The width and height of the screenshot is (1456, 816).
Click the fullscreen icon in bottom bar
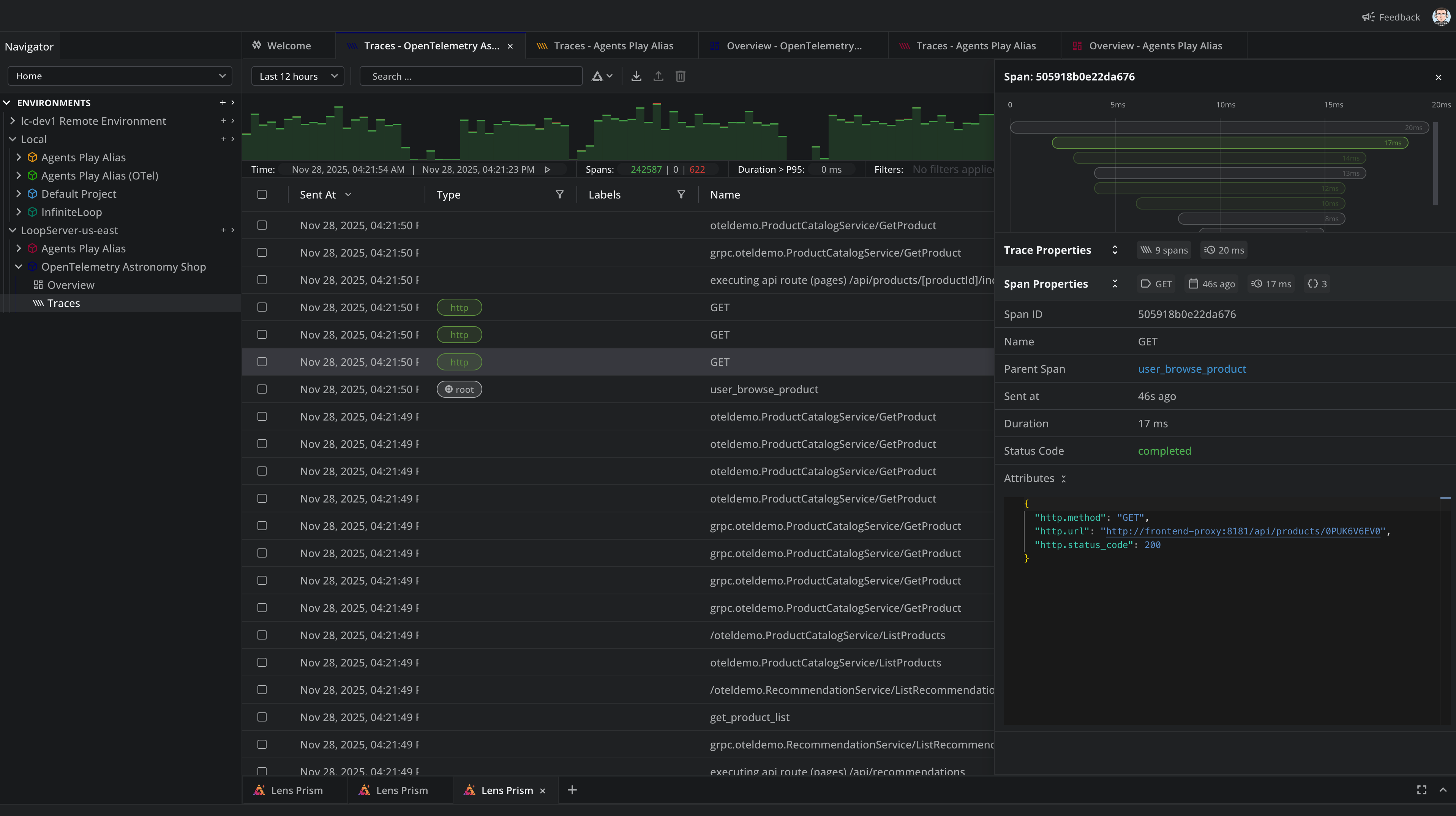click(x=1421, y=790)
